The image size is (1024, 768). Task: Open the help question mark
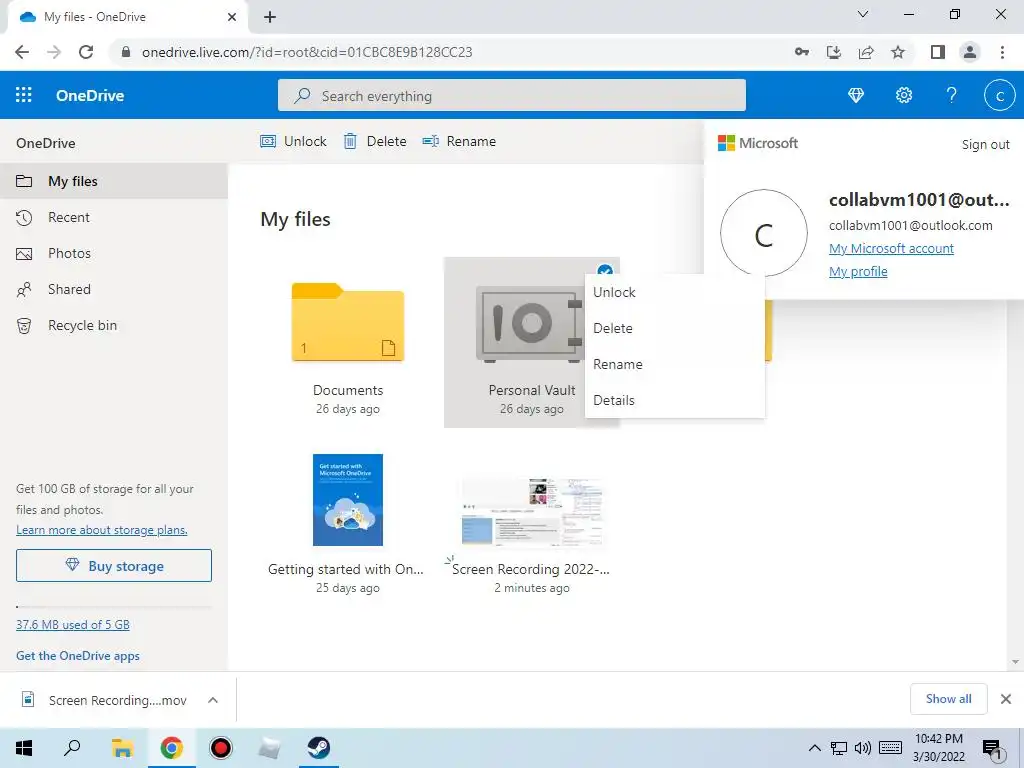(952, 95)
